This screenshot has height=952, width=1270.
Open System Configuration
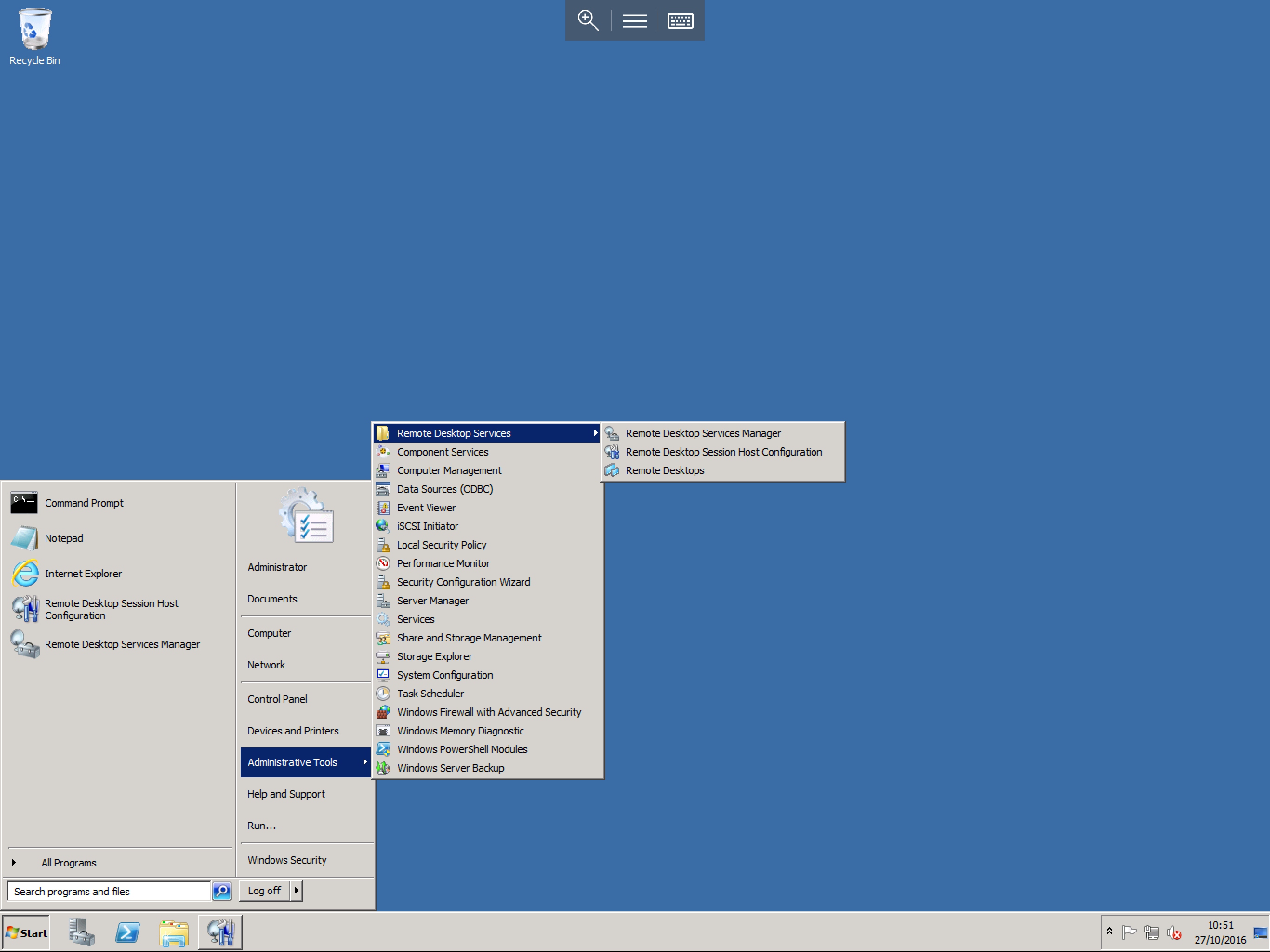tap(488, 674)
